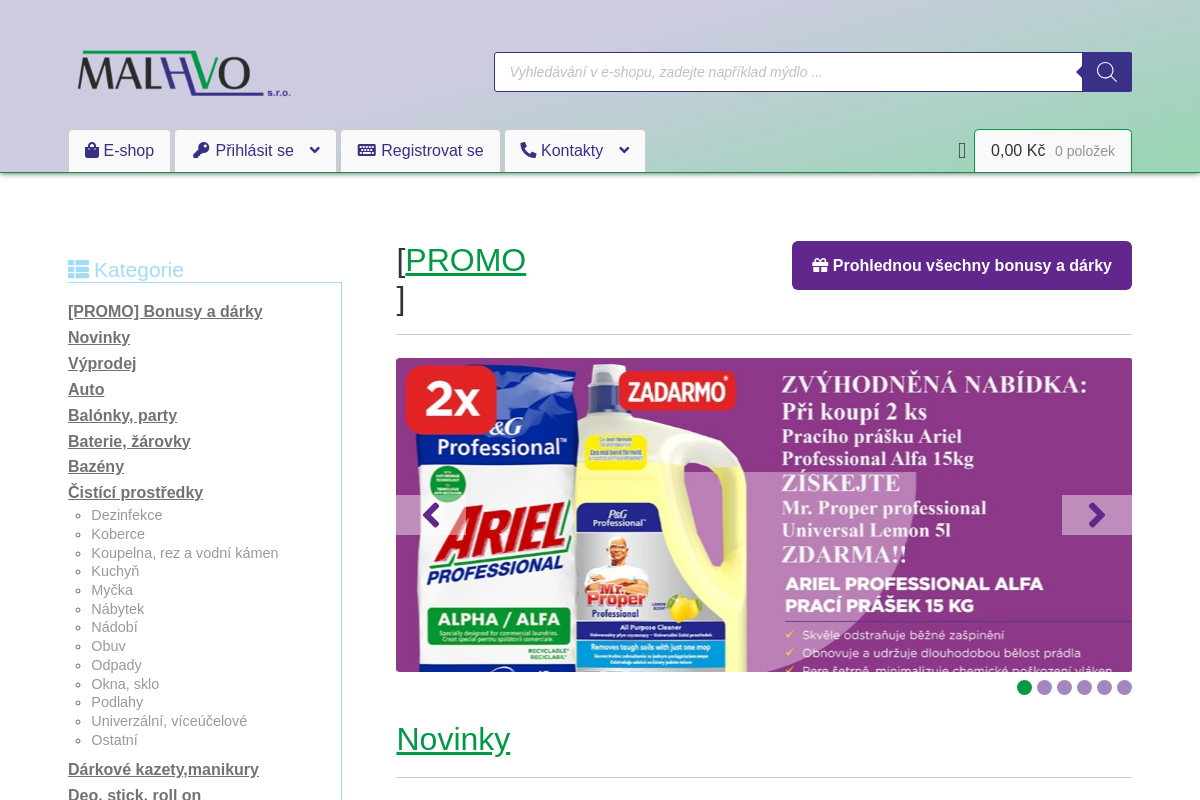The height and width of the screenshot is (800, 1200).
Task: Click Prohlednou všechny bonusy a dárky button
Action: click(962, 265)
